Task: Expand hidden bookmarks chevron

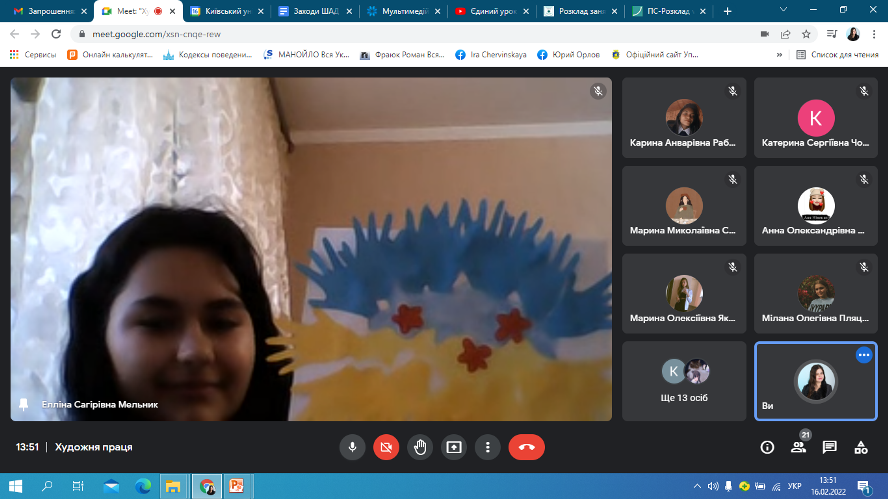Action: click(x=779, y=55)
